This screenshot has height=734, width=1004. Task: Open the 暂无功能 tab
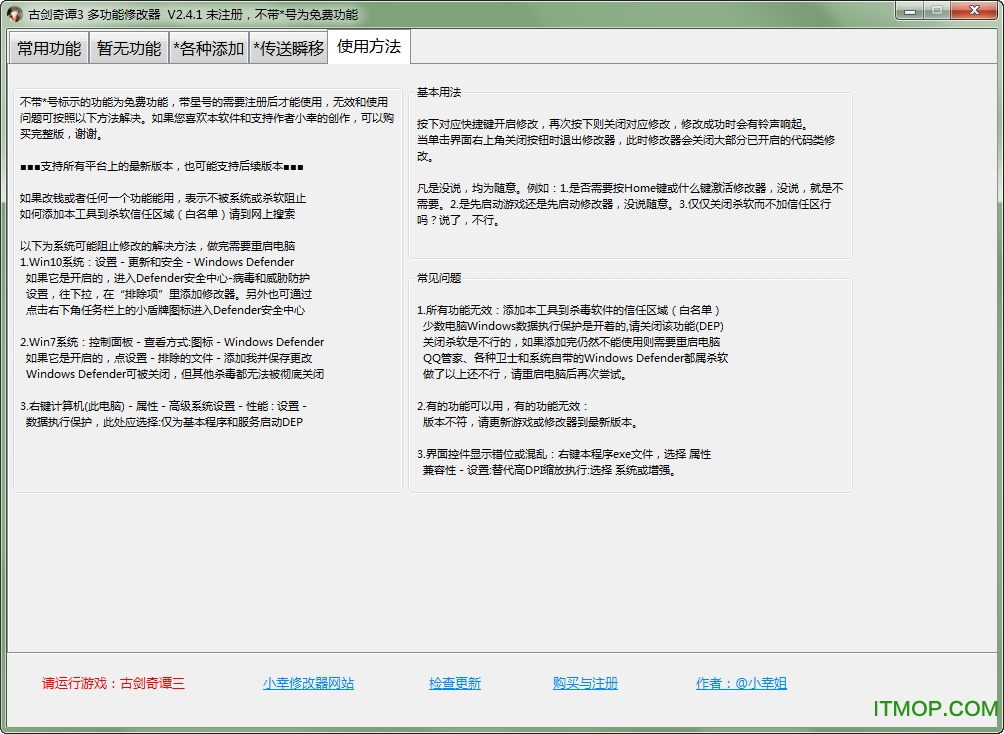click(x=127, y=47)
